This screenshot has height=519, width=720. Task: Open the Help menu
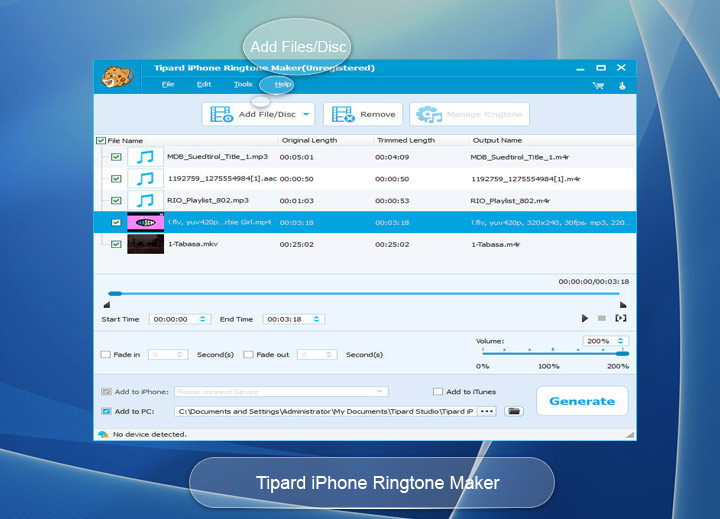pyautogui.click(x=283, y=85)
